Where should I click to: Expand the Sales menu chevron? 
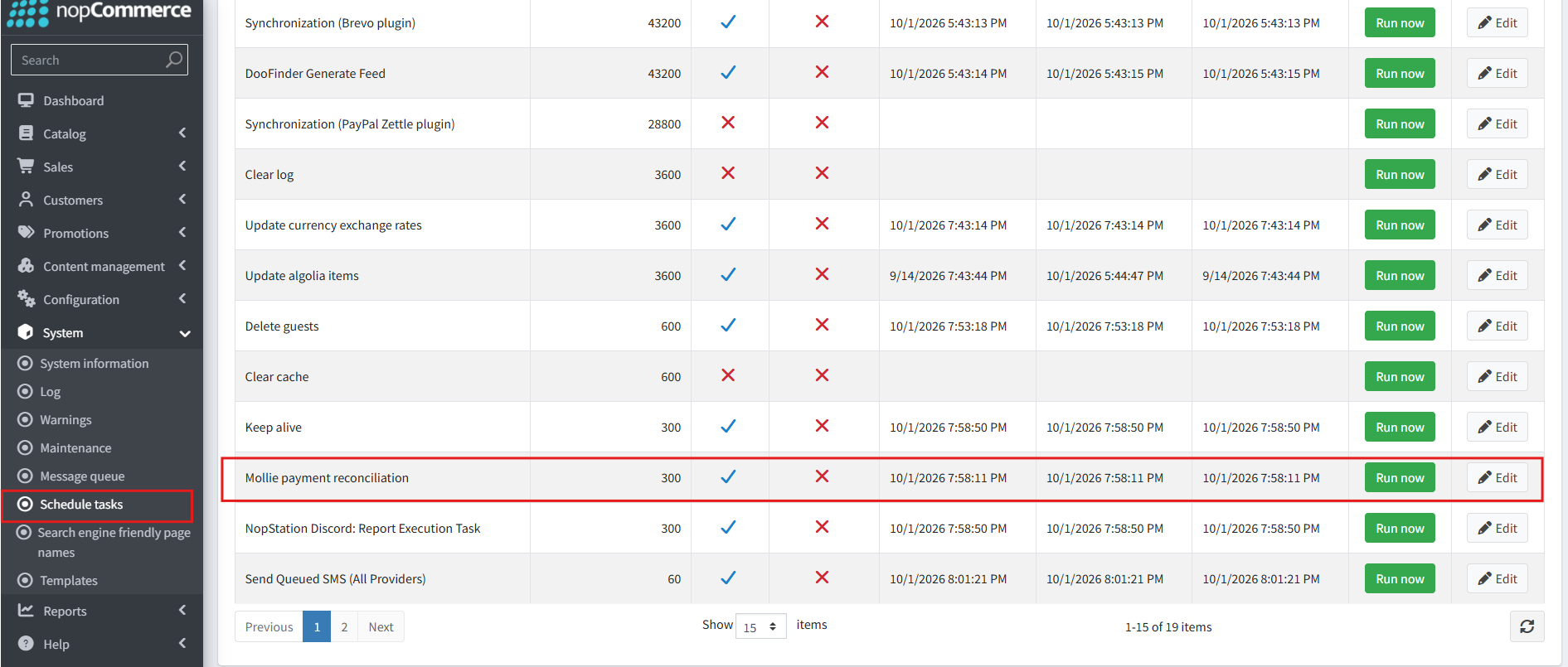(182, 166)
